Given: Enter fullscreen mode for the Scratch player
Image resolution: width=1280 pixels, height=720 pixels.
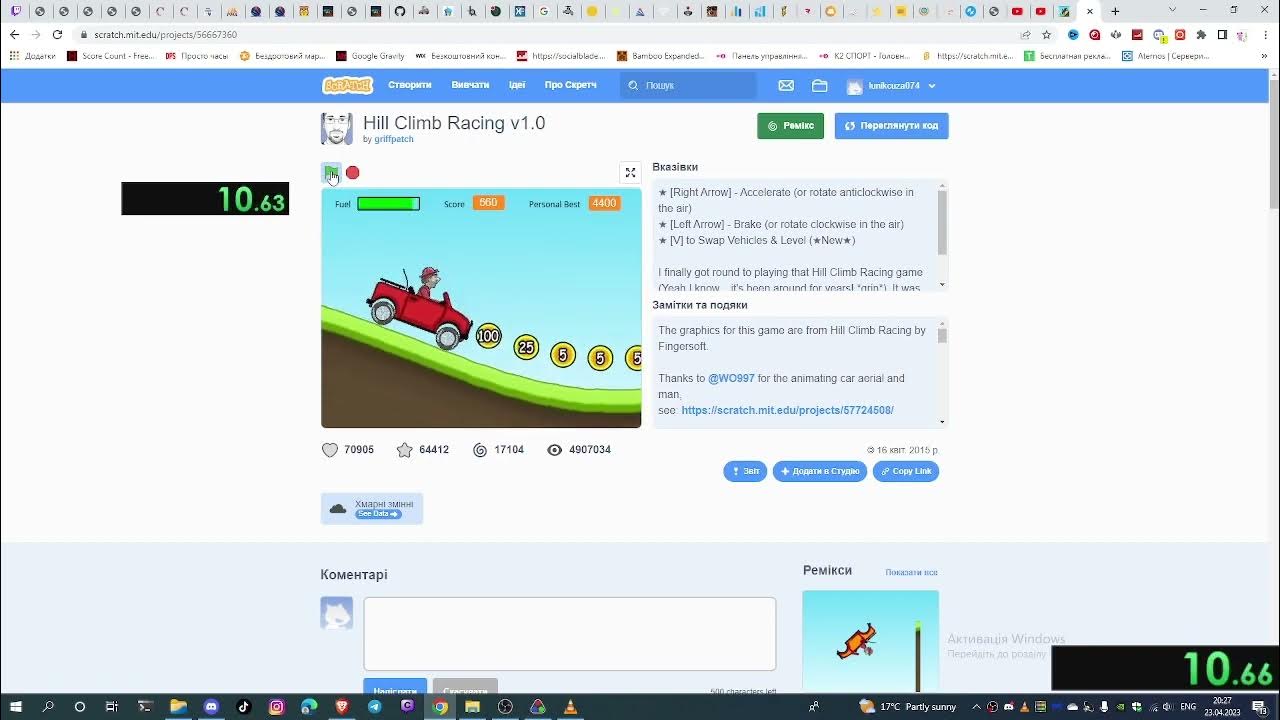Looking at the screenshot, I should (x=630, y=173).
